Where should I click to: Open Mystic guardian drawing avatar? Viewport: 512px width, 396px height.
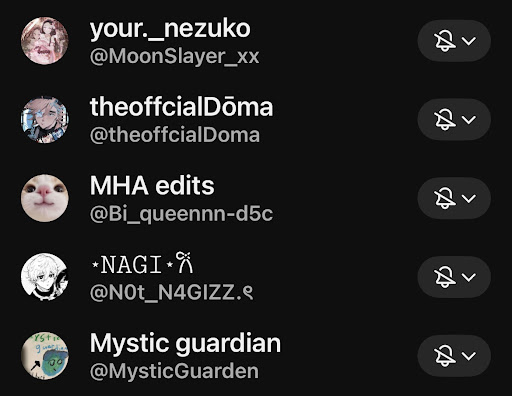click(x=45, y=355)
